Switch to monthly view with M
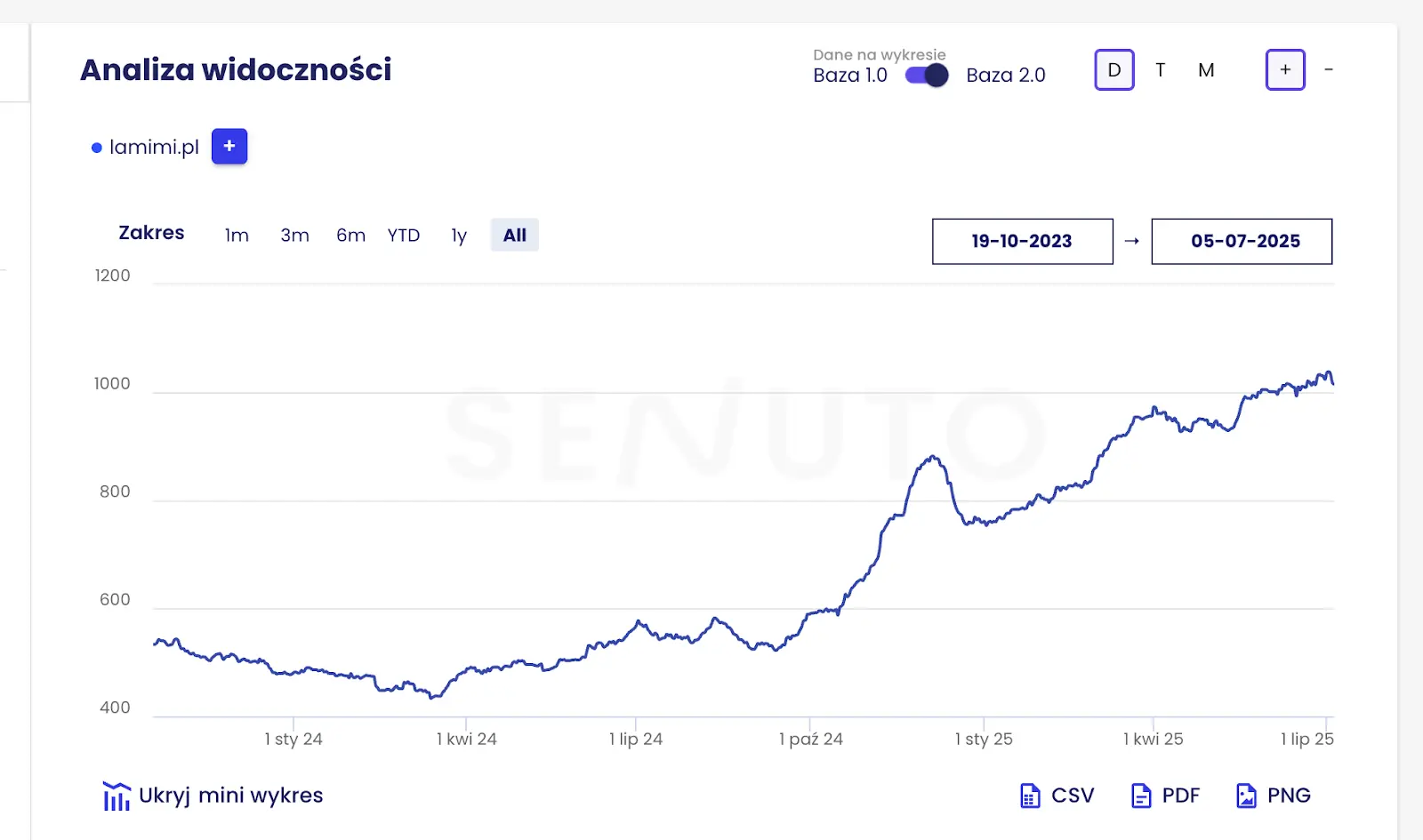Screen dimensions: 1423x840 (x=1206, y=70)
